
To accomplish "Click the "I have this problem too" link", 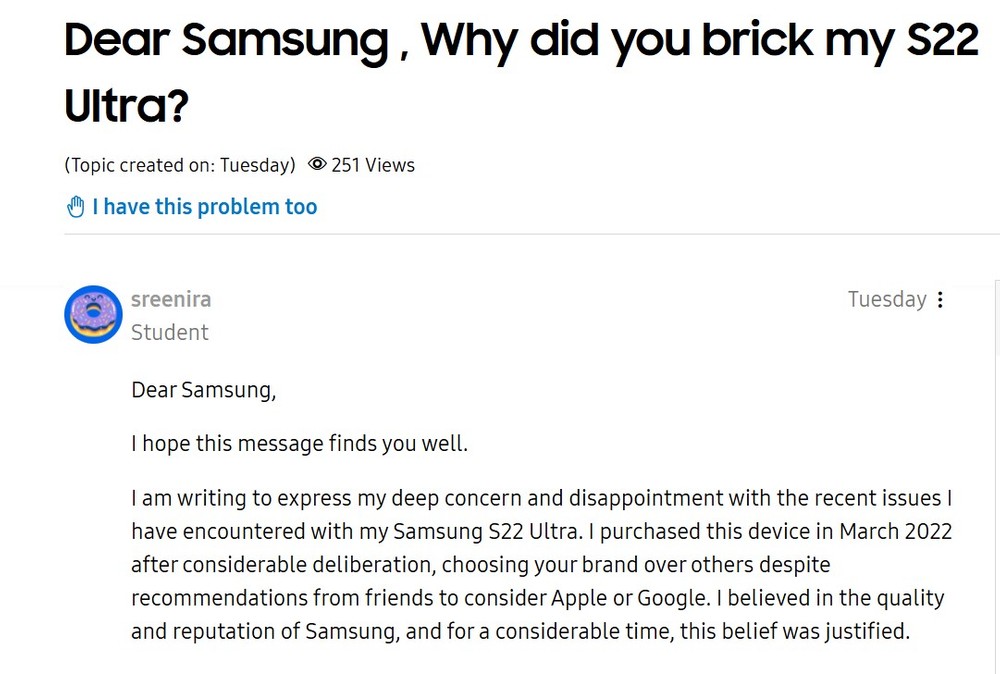I will [204, 207].
